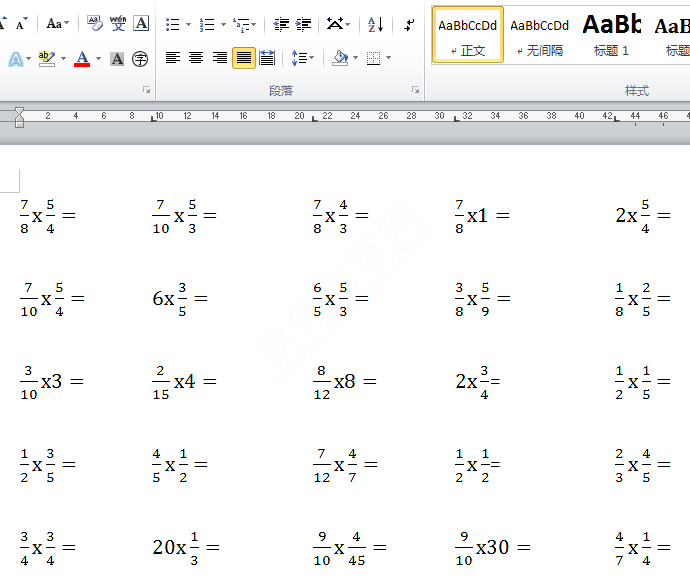Click the Clear Formatting eraser icon
Image resolution: width=690 pixels, height=585 pixels.
tap(95, 23)
